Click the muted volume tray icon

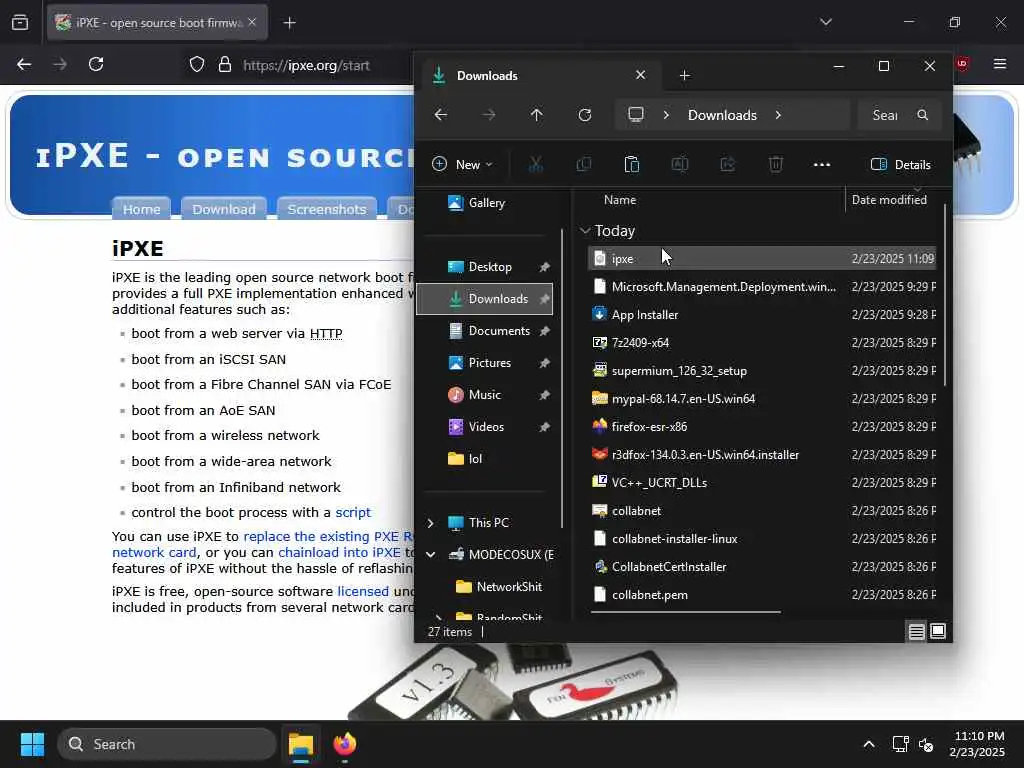[x=926, y=744]
